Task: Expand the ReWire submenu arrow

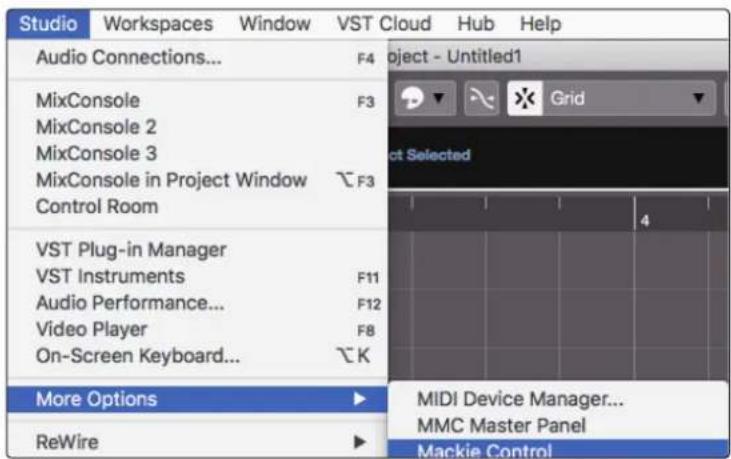Action: click(x=359, y=442)
